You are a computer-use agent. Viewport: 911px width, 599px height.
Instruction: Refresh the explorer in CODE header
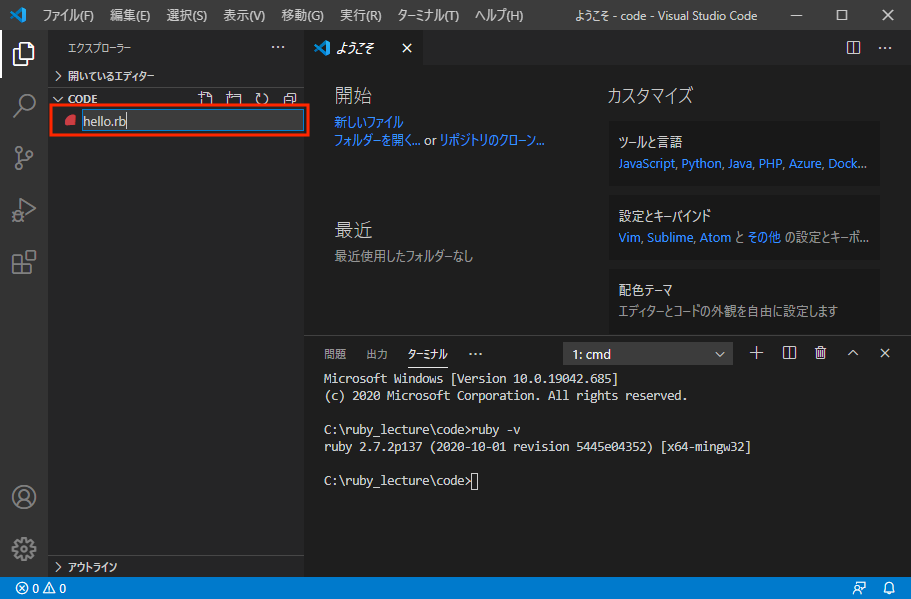point(262,98)
